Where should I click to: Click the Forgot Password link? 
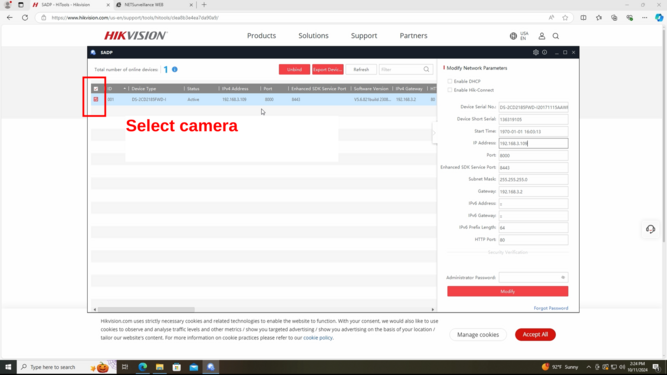551,308
